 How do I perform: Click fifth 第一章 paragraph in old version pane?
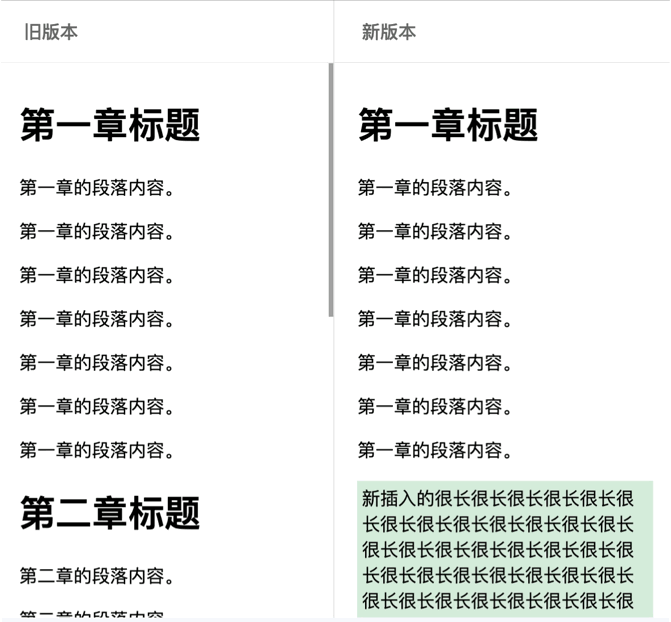click(x=97, y=362)
